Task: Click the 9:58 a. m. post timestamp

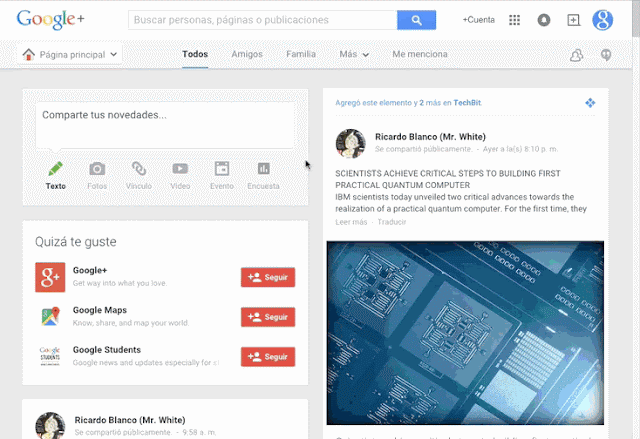Action: tap(199, 432)
